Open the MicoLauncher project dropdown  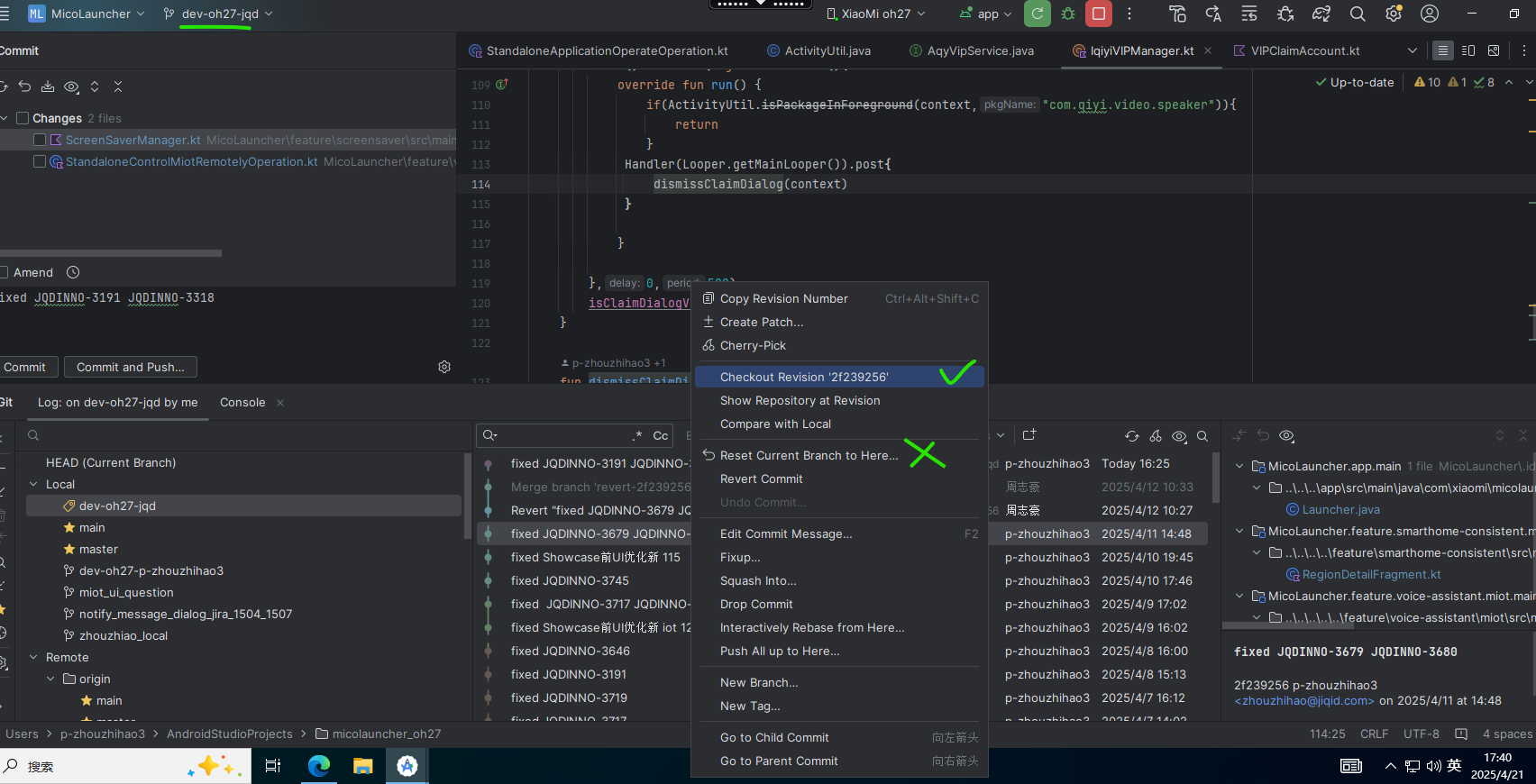(x=86, y=14)
